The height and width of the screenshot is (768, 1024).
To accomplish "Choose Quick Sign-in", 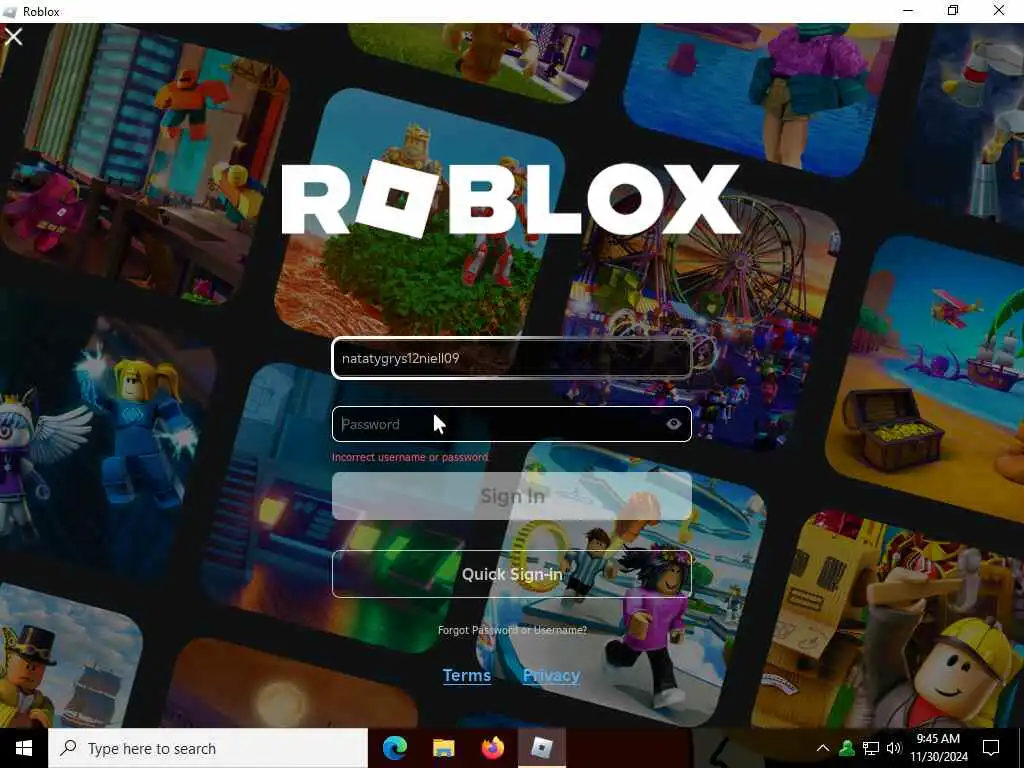I will point(511,574).
